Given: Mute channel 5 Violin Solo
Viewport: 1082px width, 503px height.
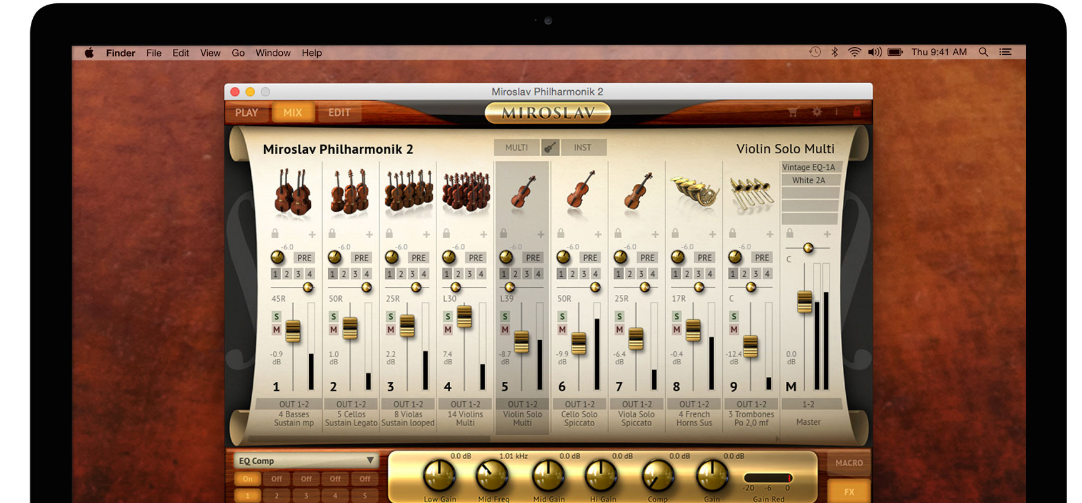Looking at the screenshot, I should [x=505, y=329].
